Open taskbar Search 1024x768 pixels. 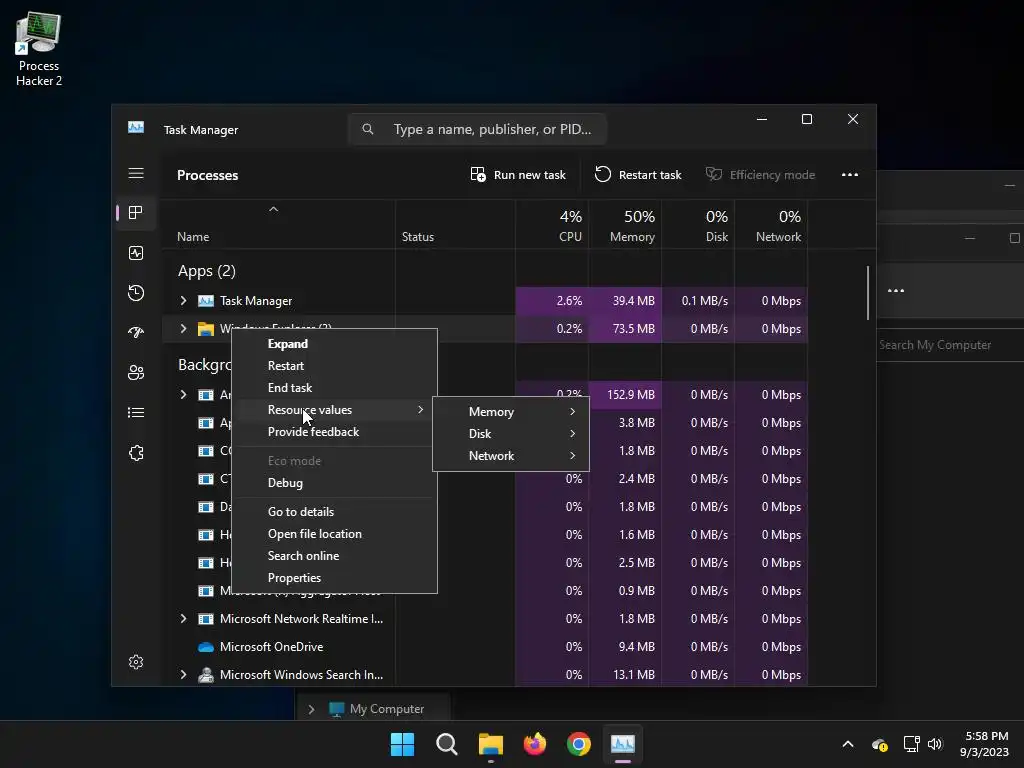447,744
